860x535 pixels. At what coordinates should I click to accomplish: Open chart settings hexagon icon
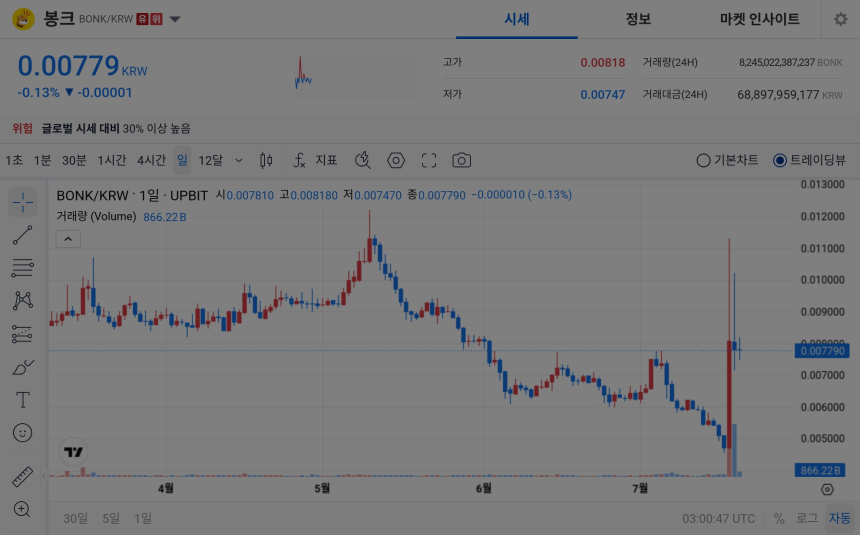coord(396,160)
